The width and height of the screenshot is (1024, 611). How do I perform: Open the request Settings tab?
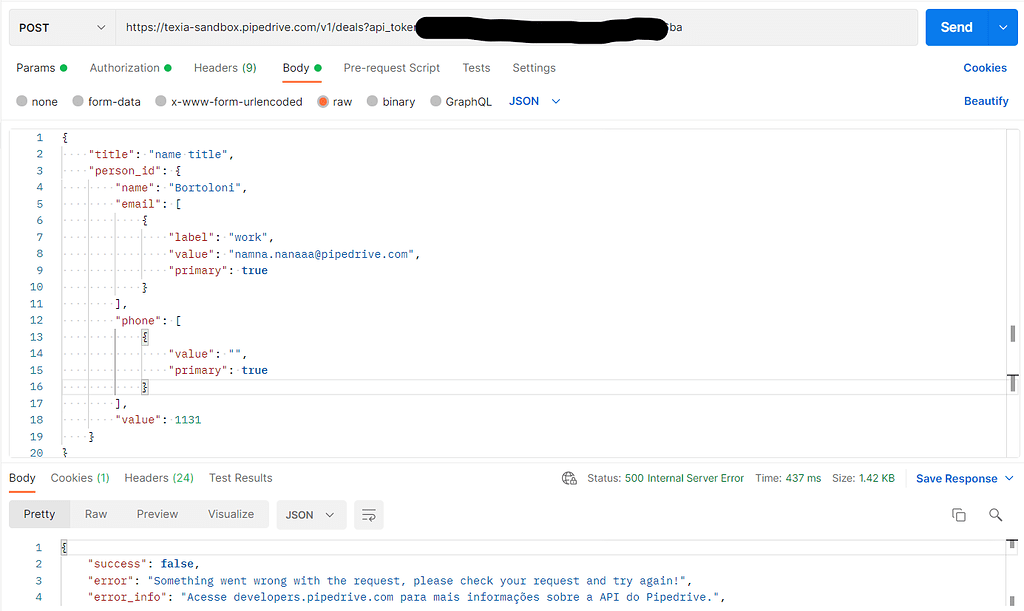click(534, 68)
